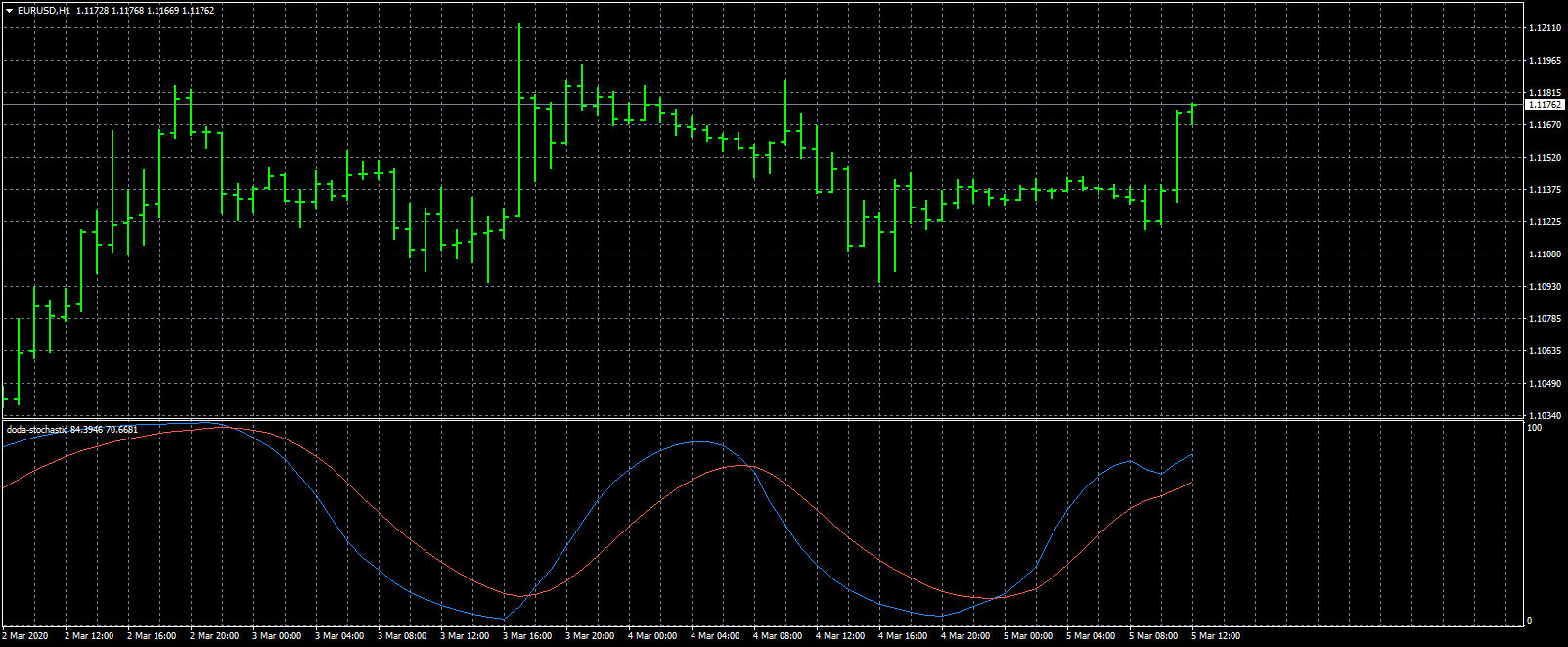The height and width of the screenshot is (647, 1568).
Task: Click the 2 Mar 16:00 time label
Action: tap(152, 636)
